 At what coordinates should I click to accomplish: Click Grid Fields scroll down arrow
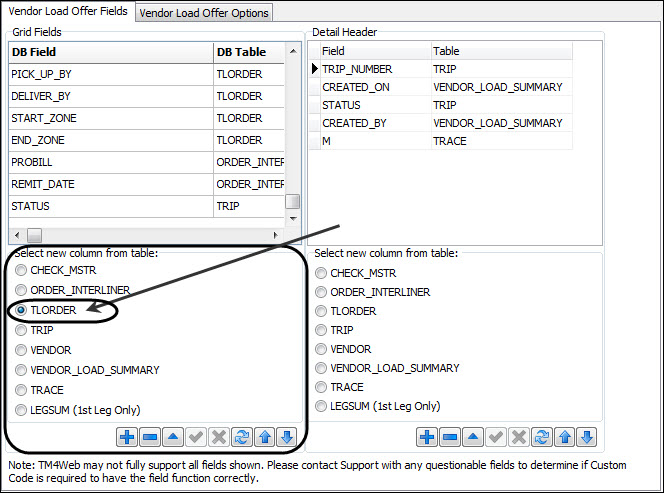click(293, 219)
